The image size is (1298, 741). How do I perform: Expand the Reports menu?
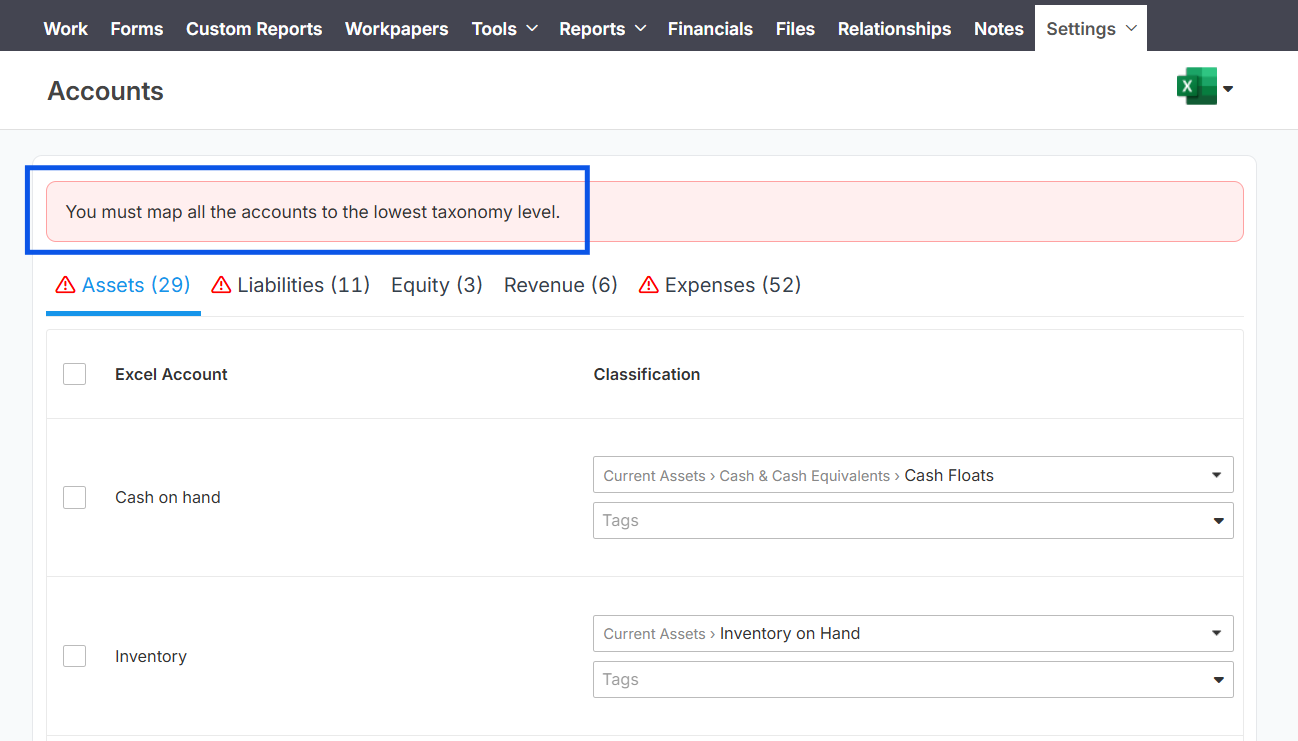click(602, 29)
